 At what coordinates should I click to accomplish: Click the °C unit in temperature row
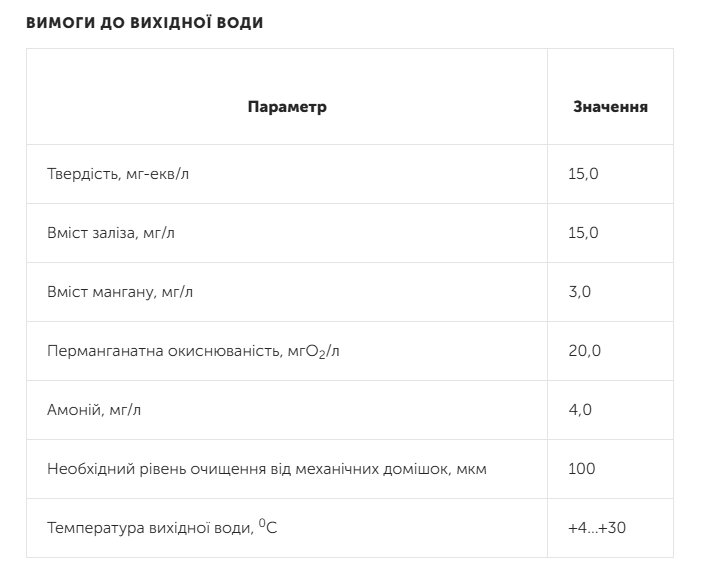267,525
